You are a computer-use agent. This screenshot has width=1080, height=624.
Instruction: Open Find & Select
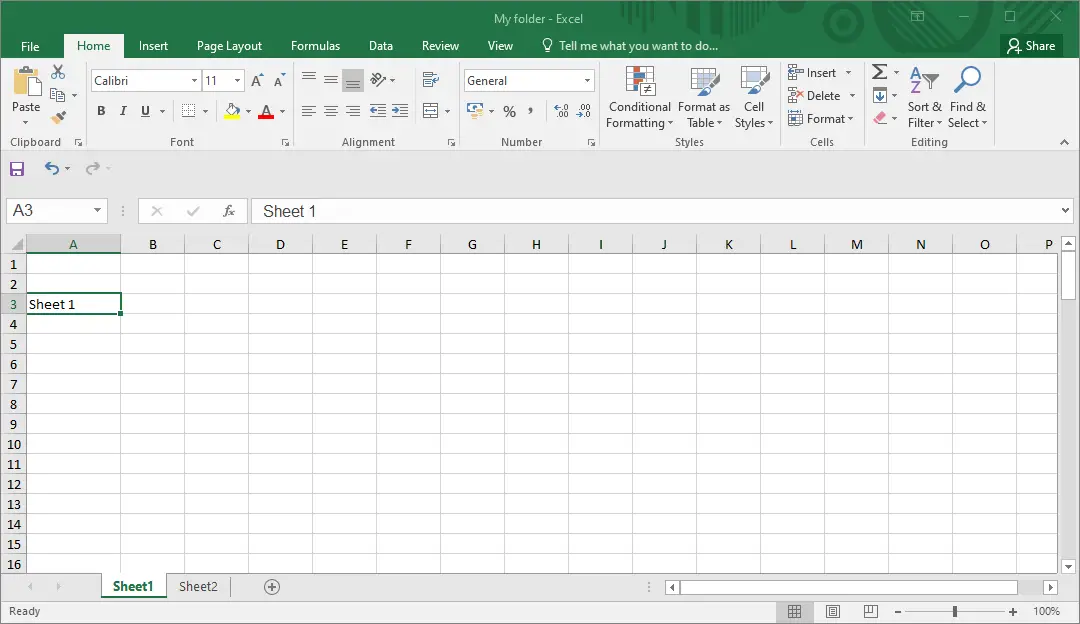click(968, 97)
